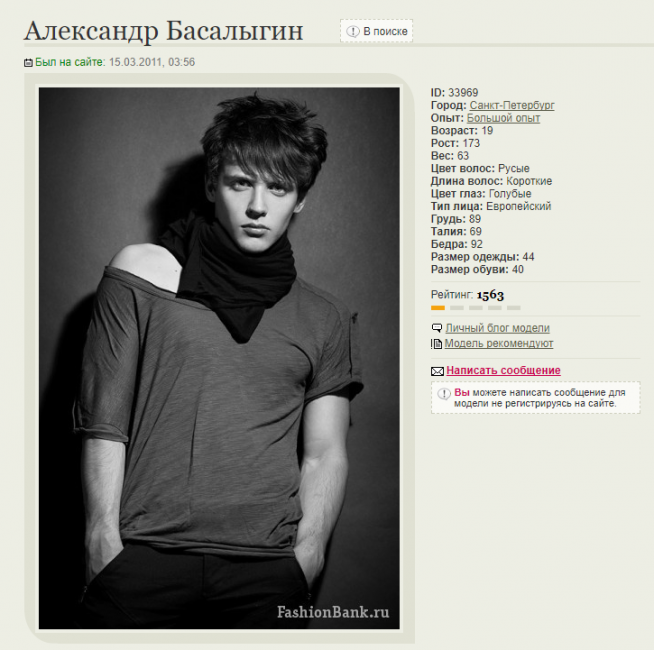Open Личный блог модели link
Image resolution: width=654 pixels, height=650 pixels.
click(497, 328)
